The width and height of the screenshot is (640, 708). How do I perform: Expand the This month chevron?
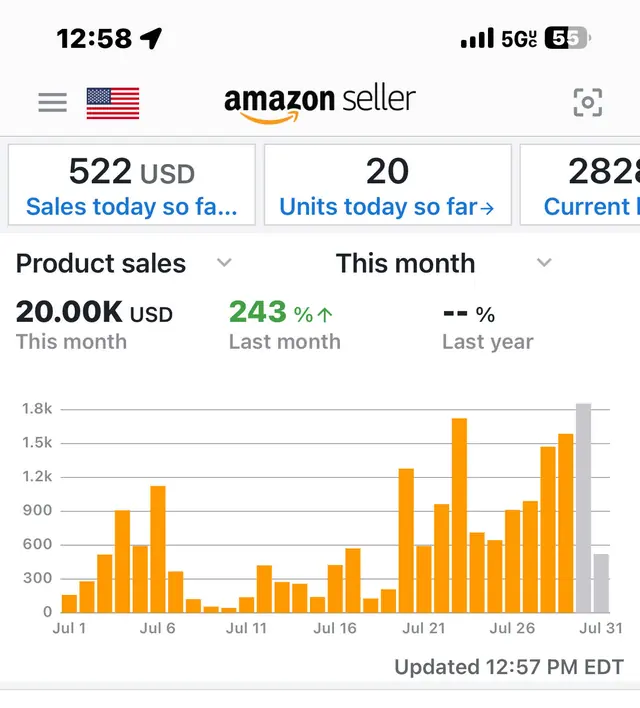tap(544, 262)
